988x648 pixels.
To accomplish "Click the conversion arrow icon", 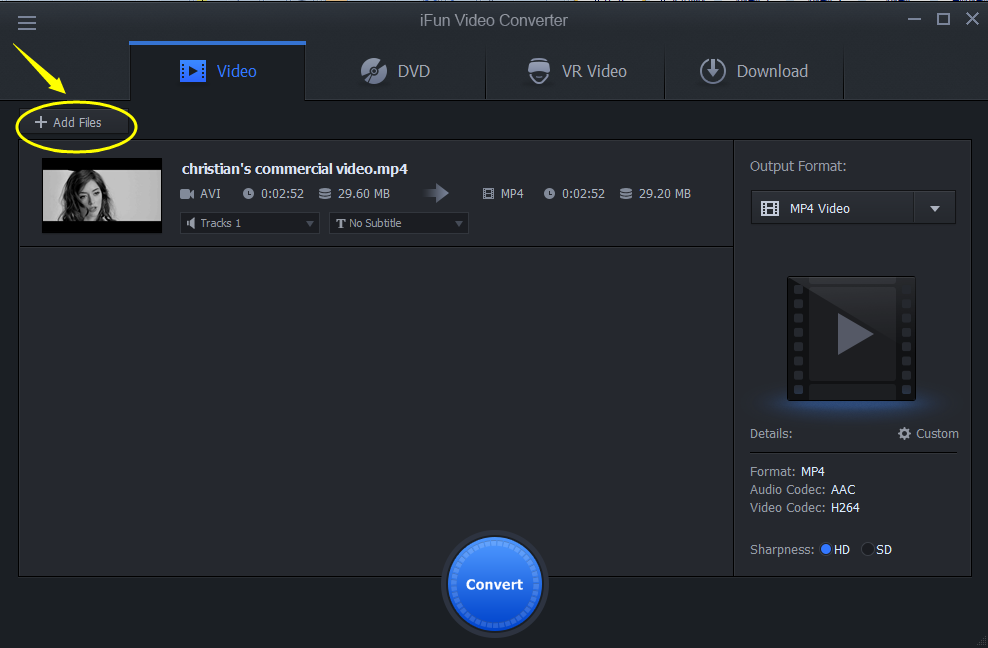I will (436, 193).
